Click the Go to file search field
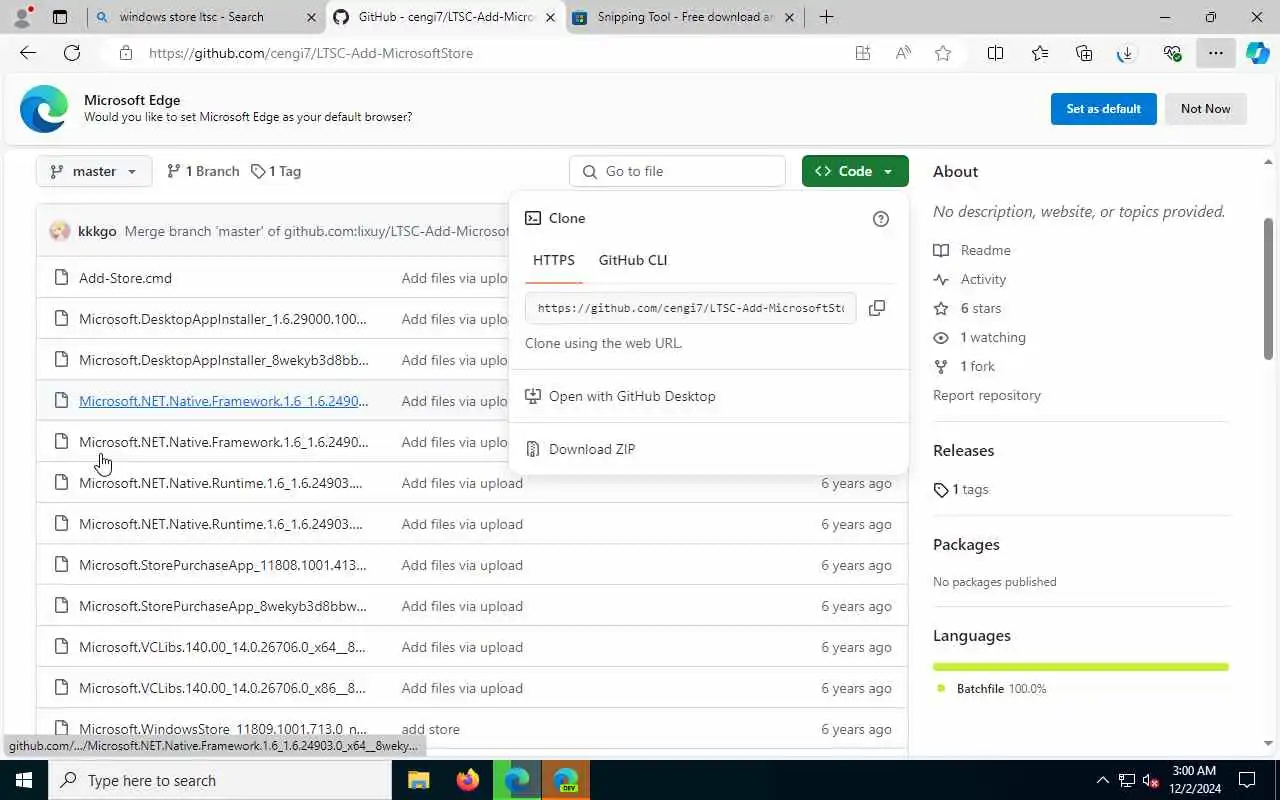 coord(677,171)
